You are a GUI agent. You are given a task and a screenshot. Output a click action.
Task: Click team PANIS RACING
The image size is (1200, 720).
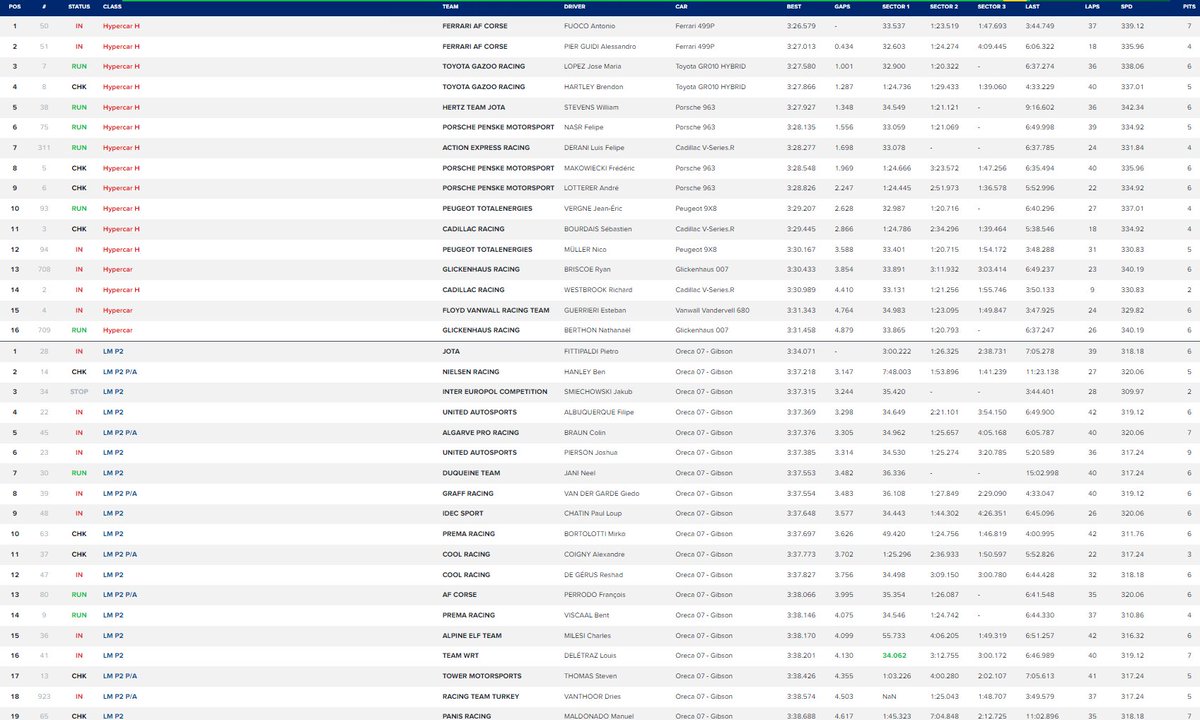[468, 717]
